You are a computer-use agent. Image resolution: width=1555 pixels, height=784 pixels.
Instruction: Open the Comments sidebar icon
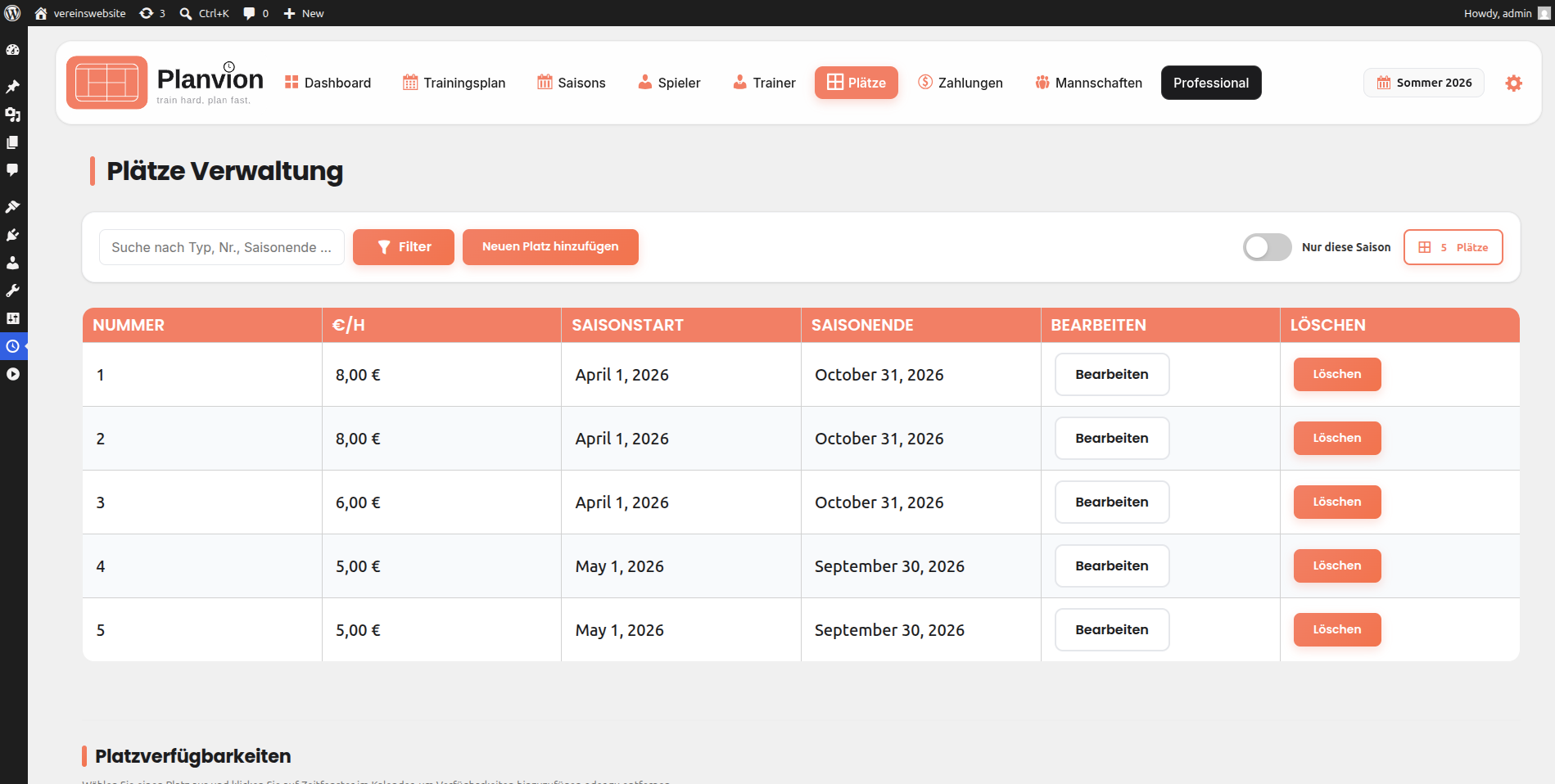coord(12,170)
